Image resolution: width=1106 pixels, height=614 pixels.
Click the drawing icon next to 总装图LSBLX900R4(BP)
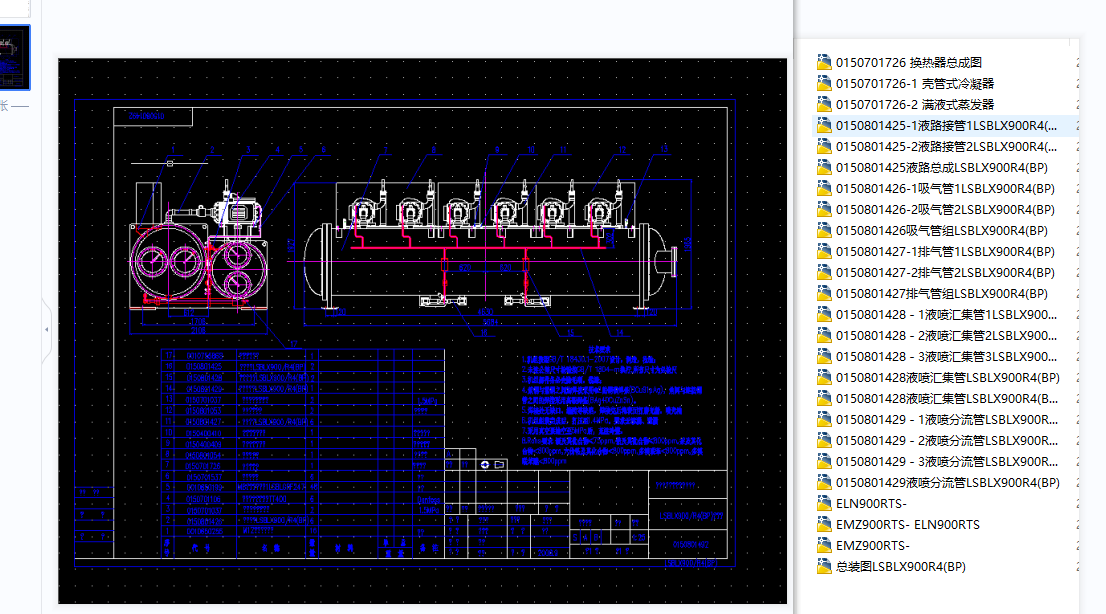[x=822, y=566]
